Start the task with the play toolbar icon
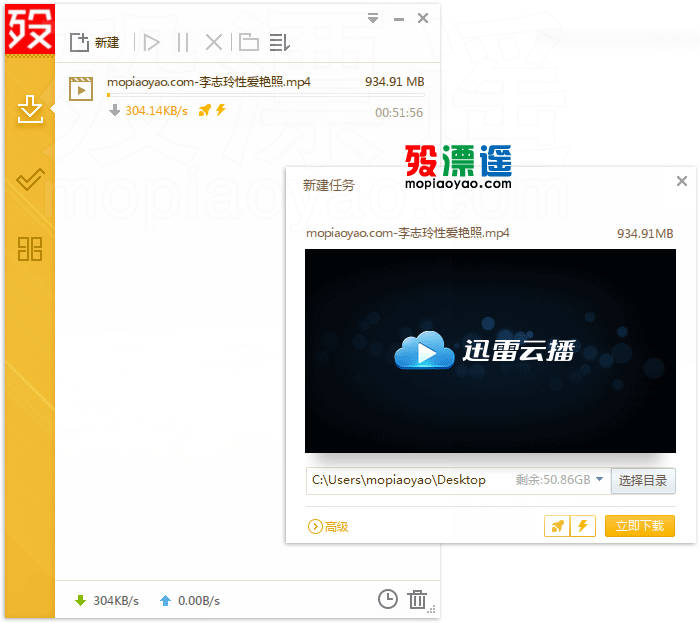This screenshot has width=700, height=623. pos(151,43)
